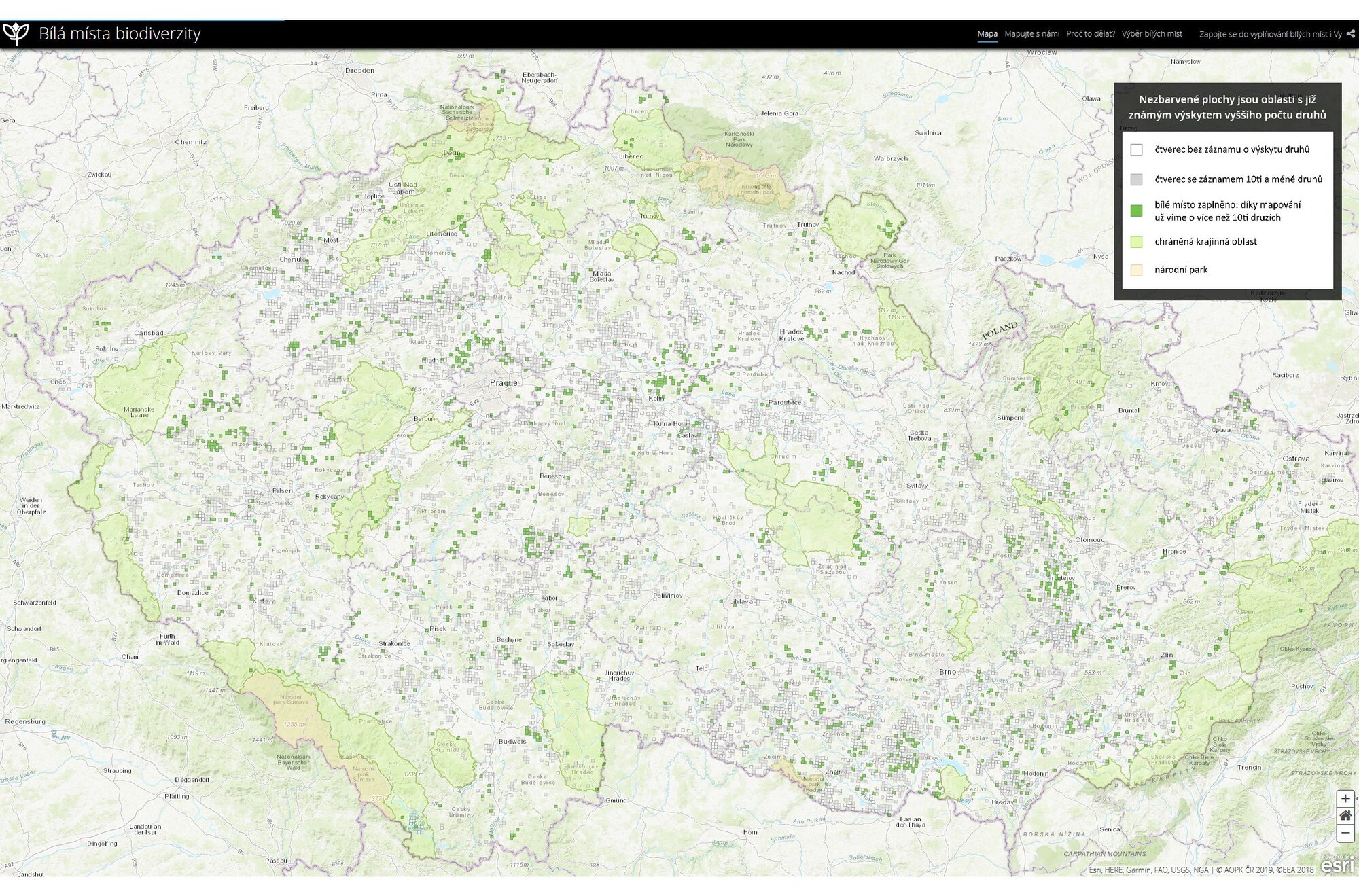Image resolution: width=1359 pixels, height=896 pixels.
Task: Click the chráněná krajinná oblast legend swatch
Action: (x=1136, y=242)
